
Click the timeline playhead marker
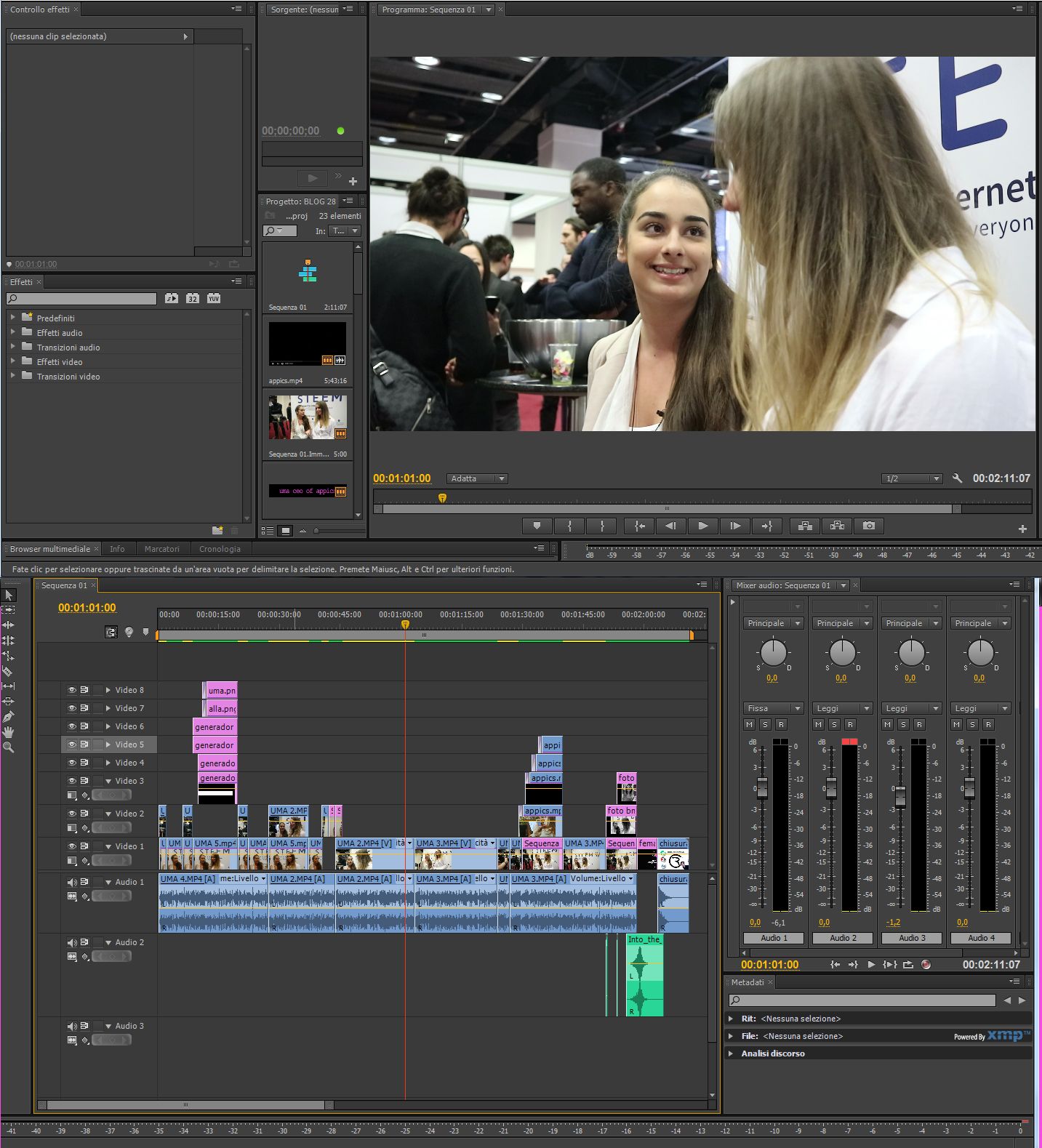(x=405, y=625)
